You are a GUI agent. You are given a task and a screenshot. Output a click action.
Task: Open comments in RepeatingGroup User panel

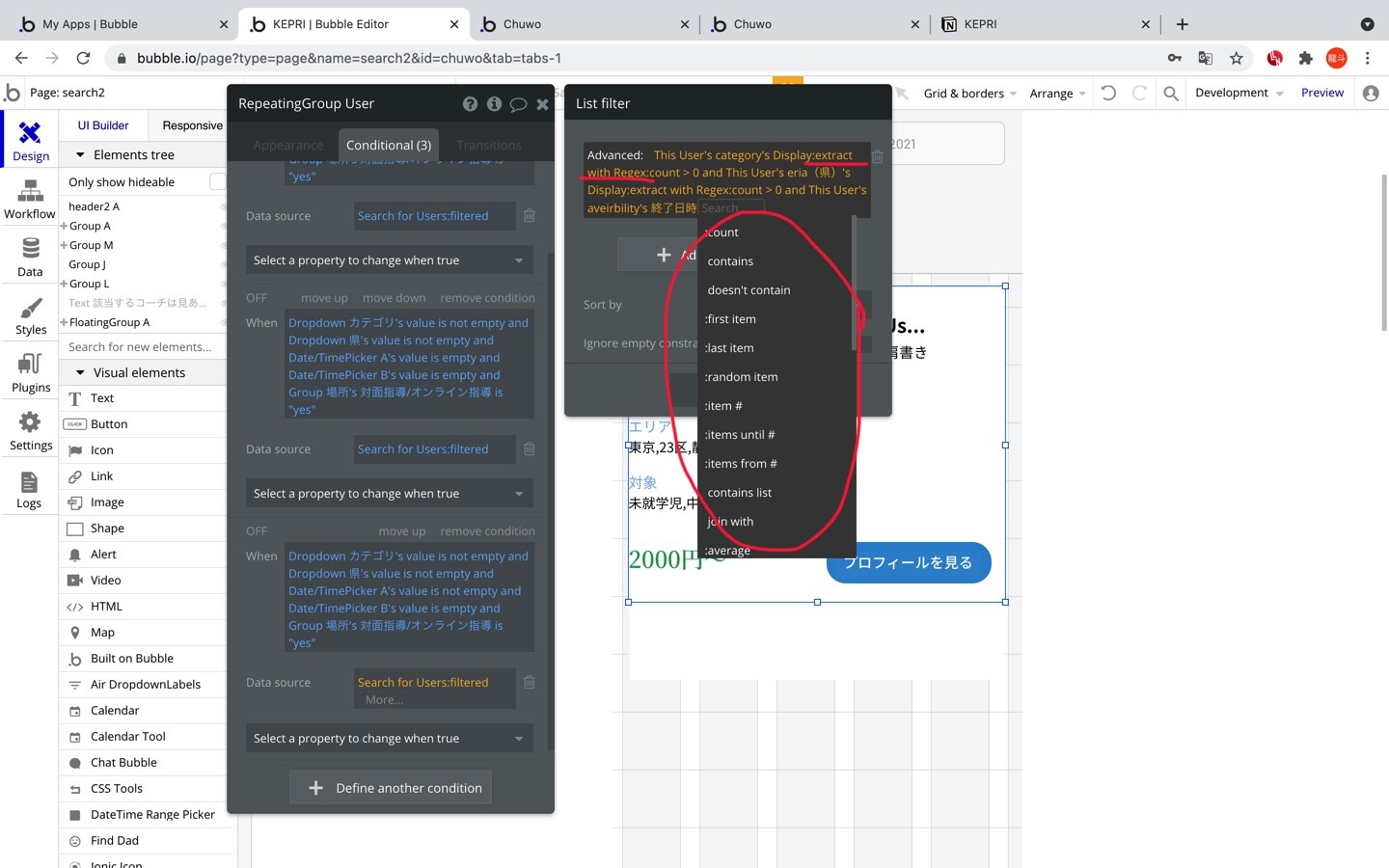tap(518, 104)
